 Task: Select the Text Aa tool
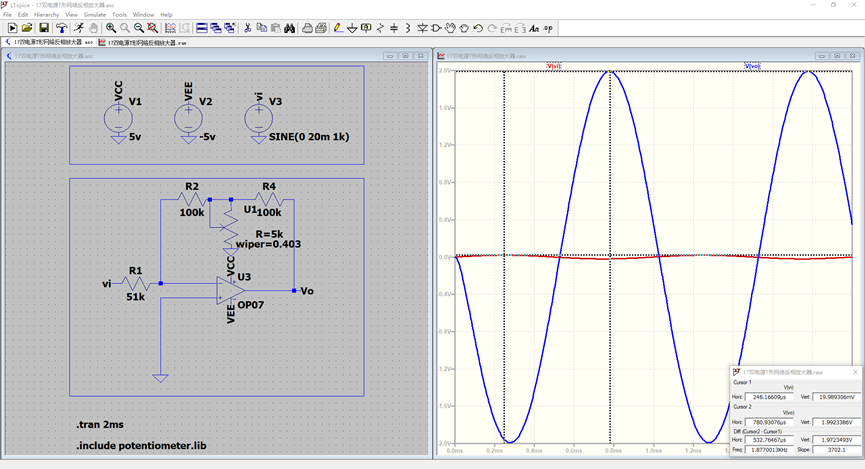coord(534,28)
